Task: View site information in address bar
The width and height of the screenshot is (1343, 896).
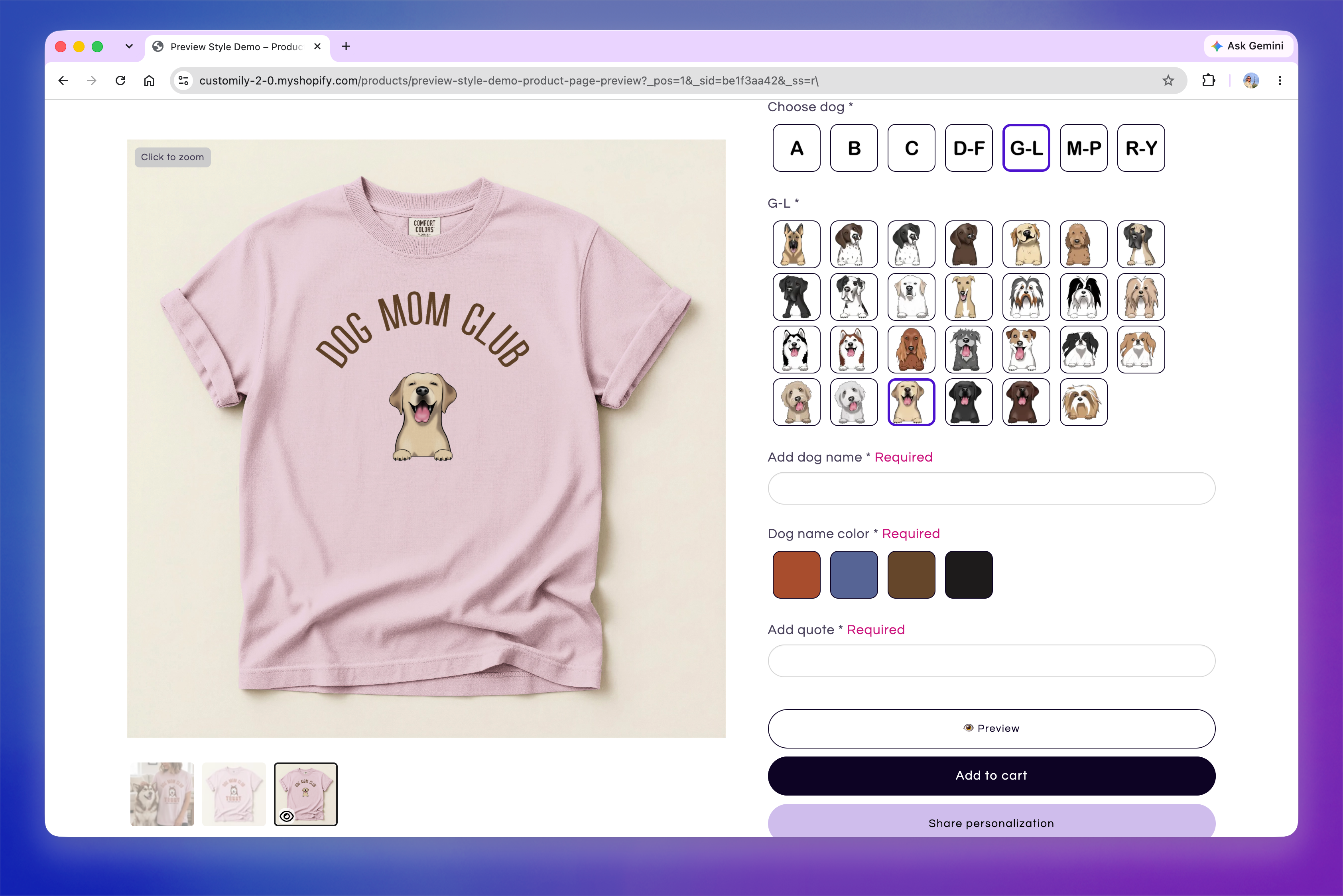Action: pyautogui.click(x=183, y=81)
